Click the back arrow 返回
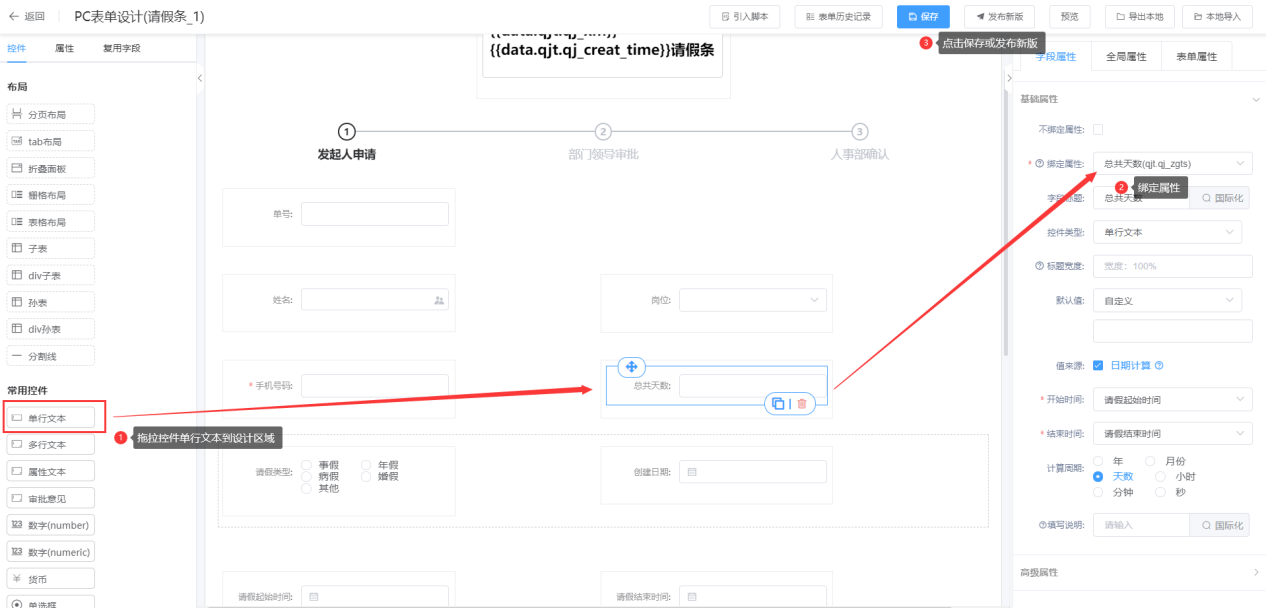The width and height of the screenshot is (1266, 608). (26, 16)
